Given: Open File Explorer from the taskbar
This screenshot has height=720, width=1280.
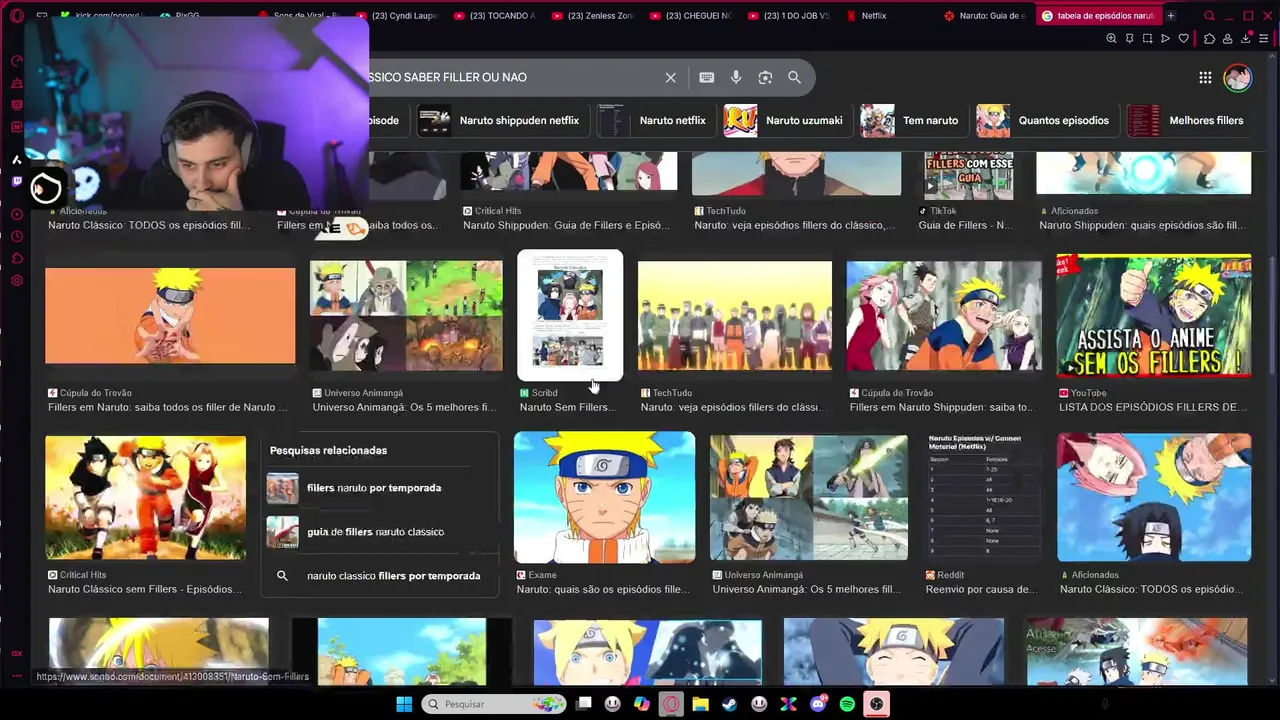Looking at the screenshot, I should click(x=701, y=704).
